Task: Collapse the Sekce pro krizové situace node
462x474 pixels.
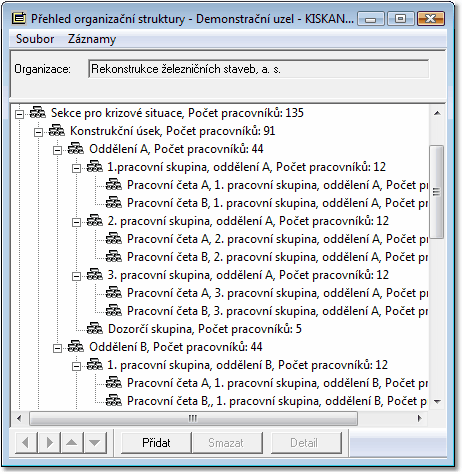Action: (x=20, y=114)
